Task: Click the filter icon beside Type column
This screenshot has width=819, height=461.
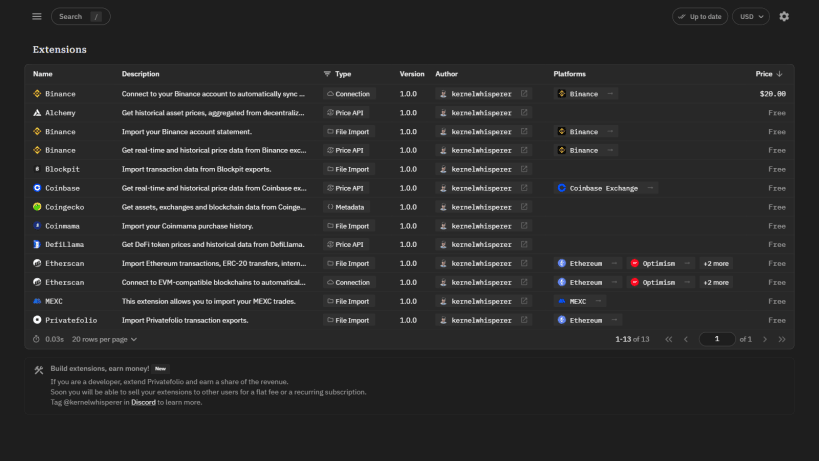Action: coord(327,74)
